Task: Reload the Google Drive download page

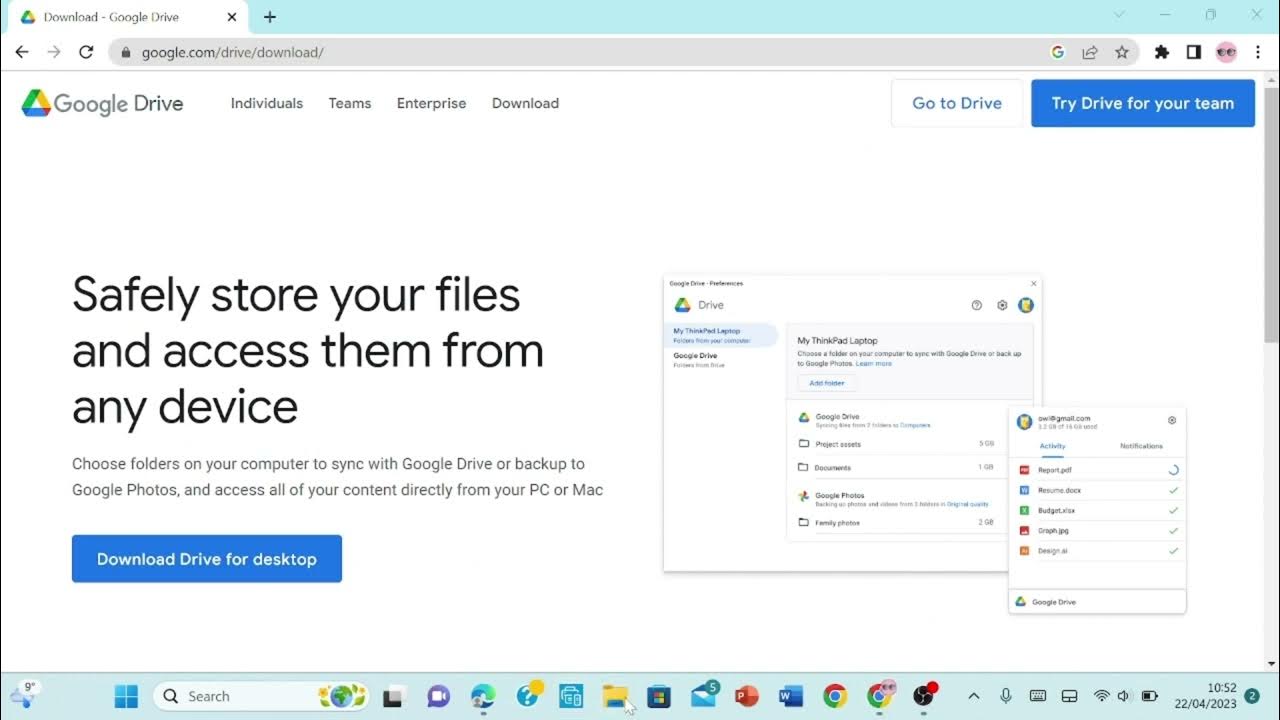Action: coord(86,52)
